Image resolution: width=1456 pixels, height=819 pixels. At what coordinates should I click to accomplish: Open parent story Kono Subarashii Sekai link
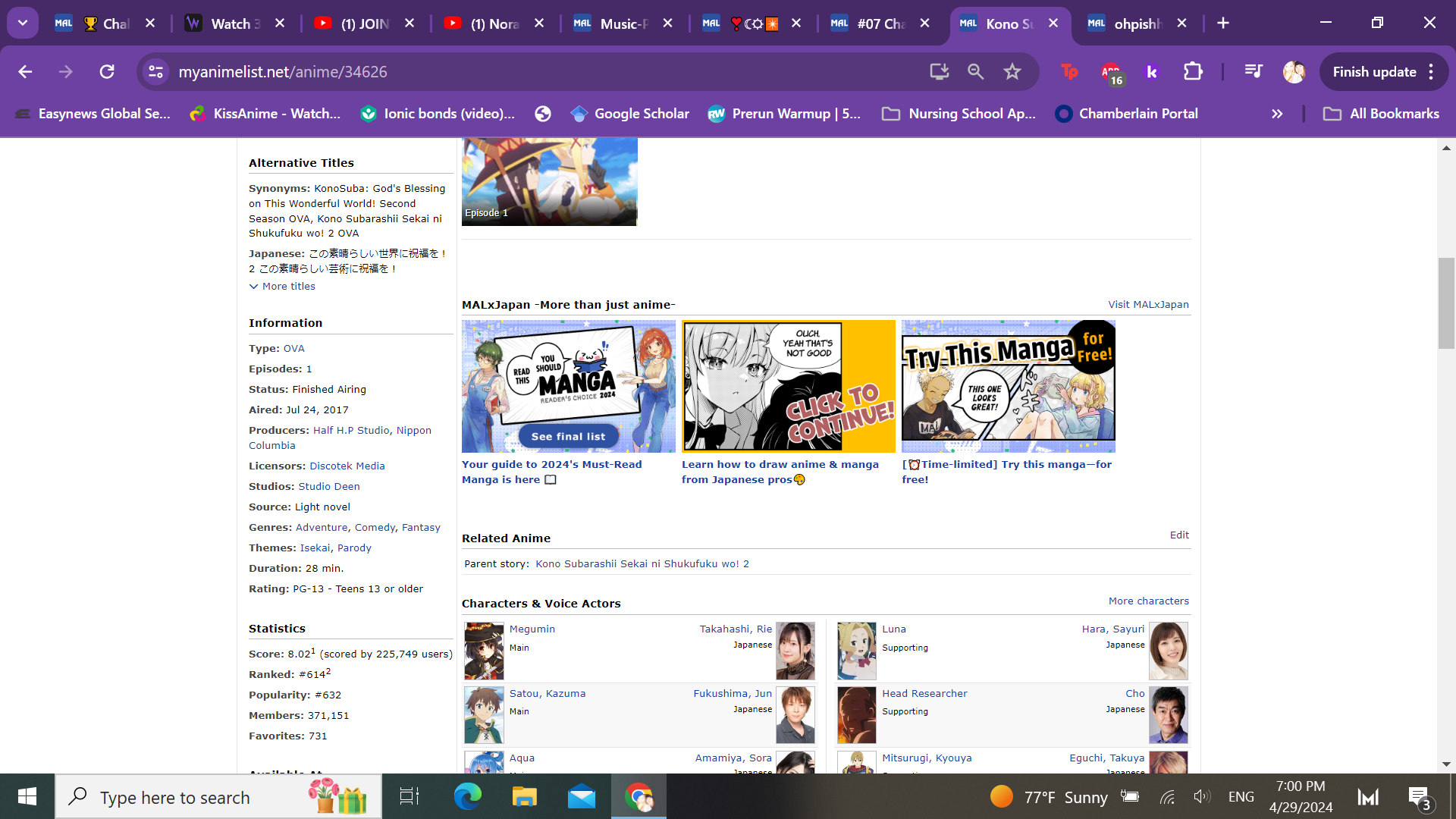(x=642, y=564)
